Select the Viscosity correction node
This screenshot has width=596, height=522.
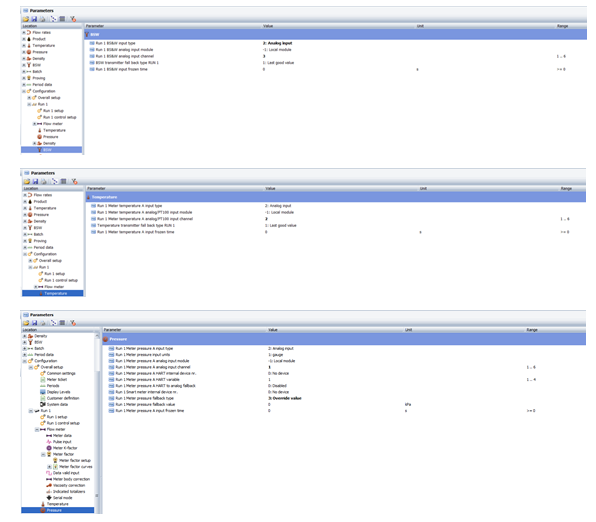click(x=69, y=485)
